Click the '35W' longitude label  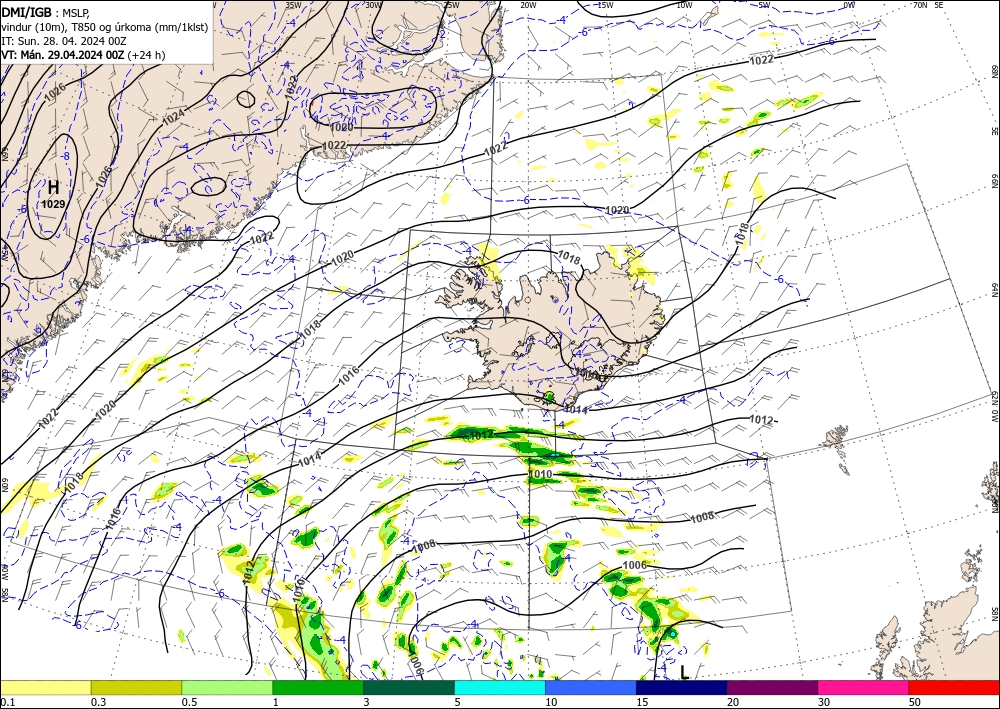[x=293, y=5]
